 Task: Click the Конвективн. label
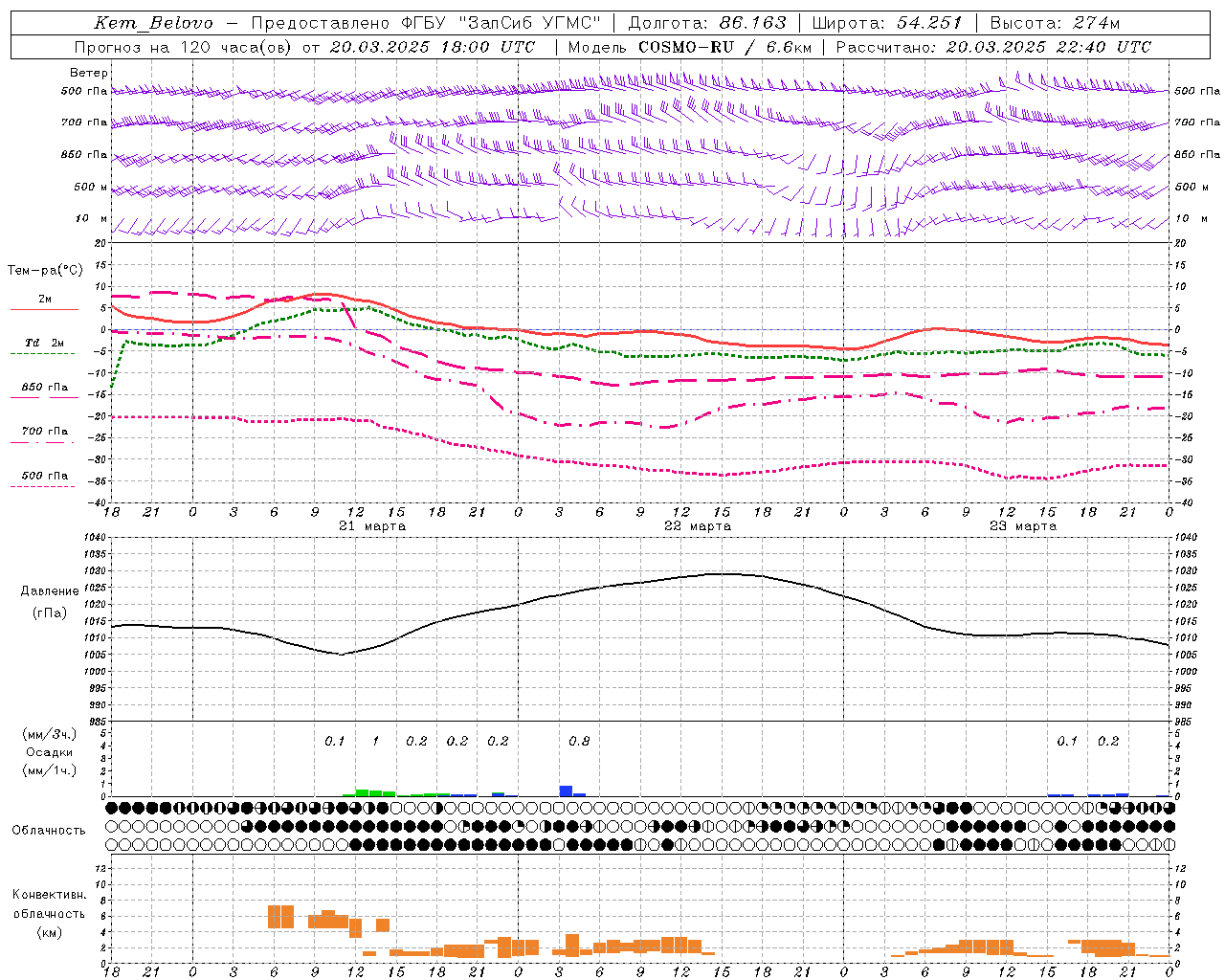click(49, 895)
